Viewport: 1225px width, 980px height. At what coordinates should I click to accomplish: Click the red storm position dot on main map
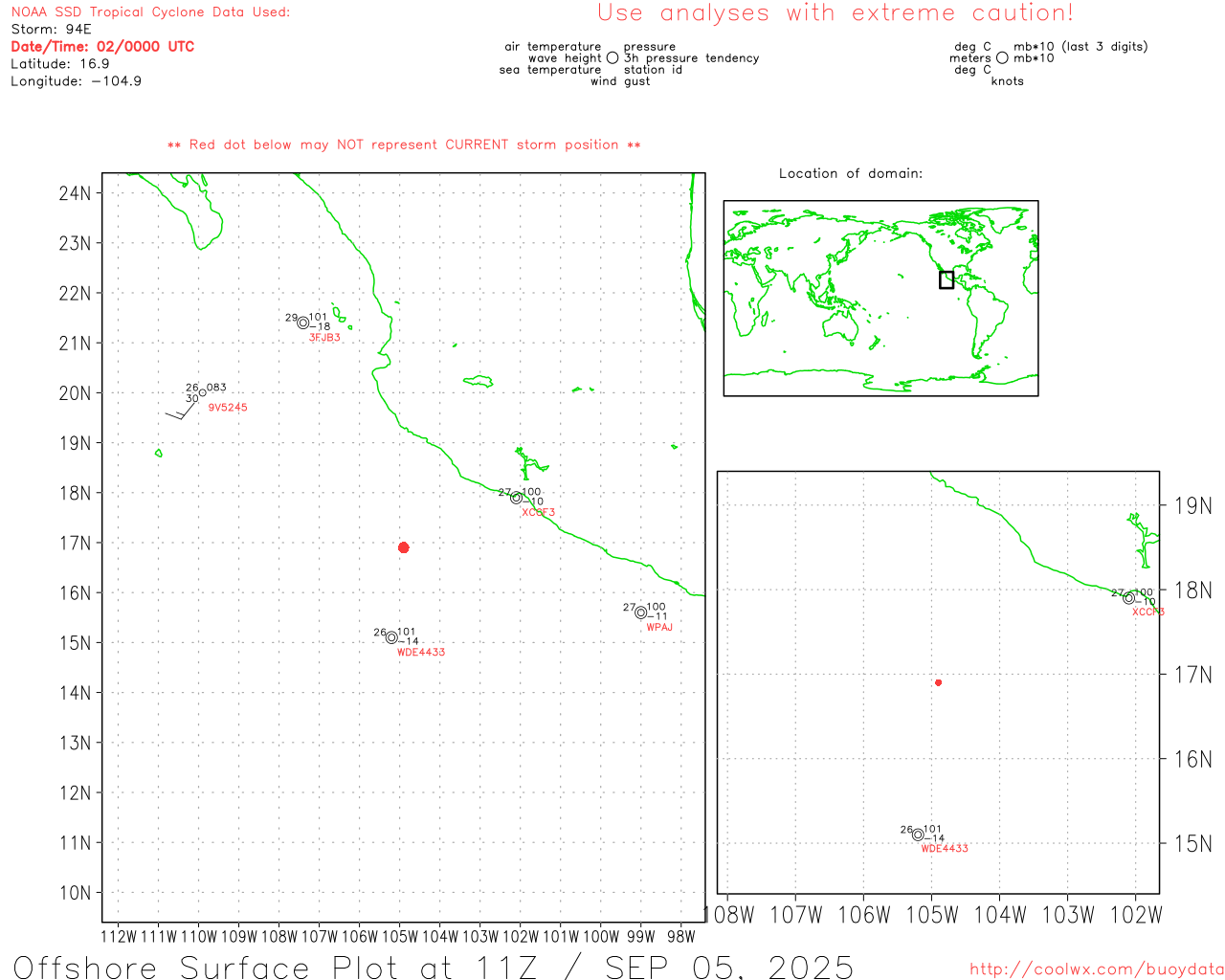tap(403, 547)
